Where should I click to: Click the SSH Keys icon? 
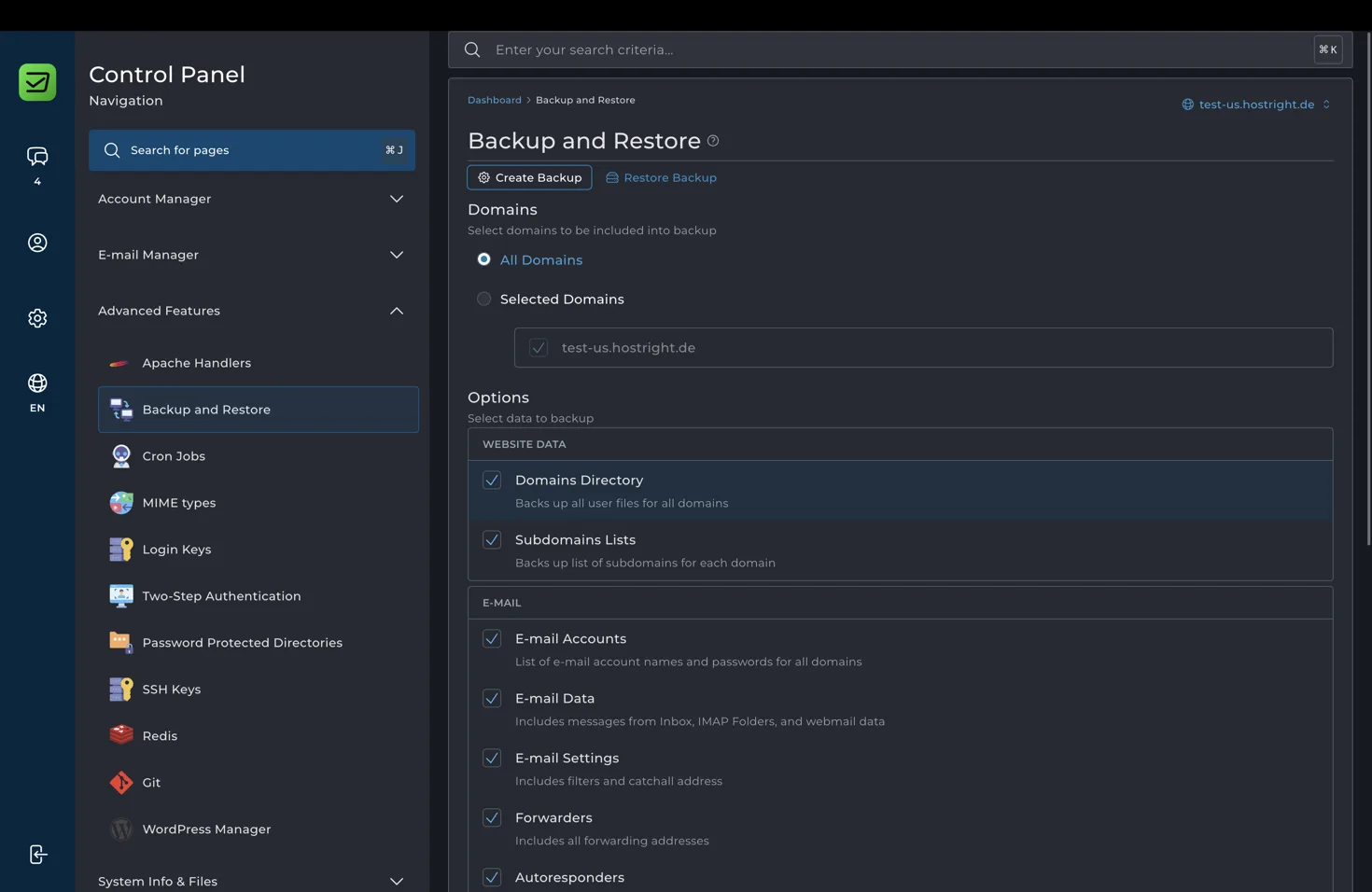pos(121,690)
